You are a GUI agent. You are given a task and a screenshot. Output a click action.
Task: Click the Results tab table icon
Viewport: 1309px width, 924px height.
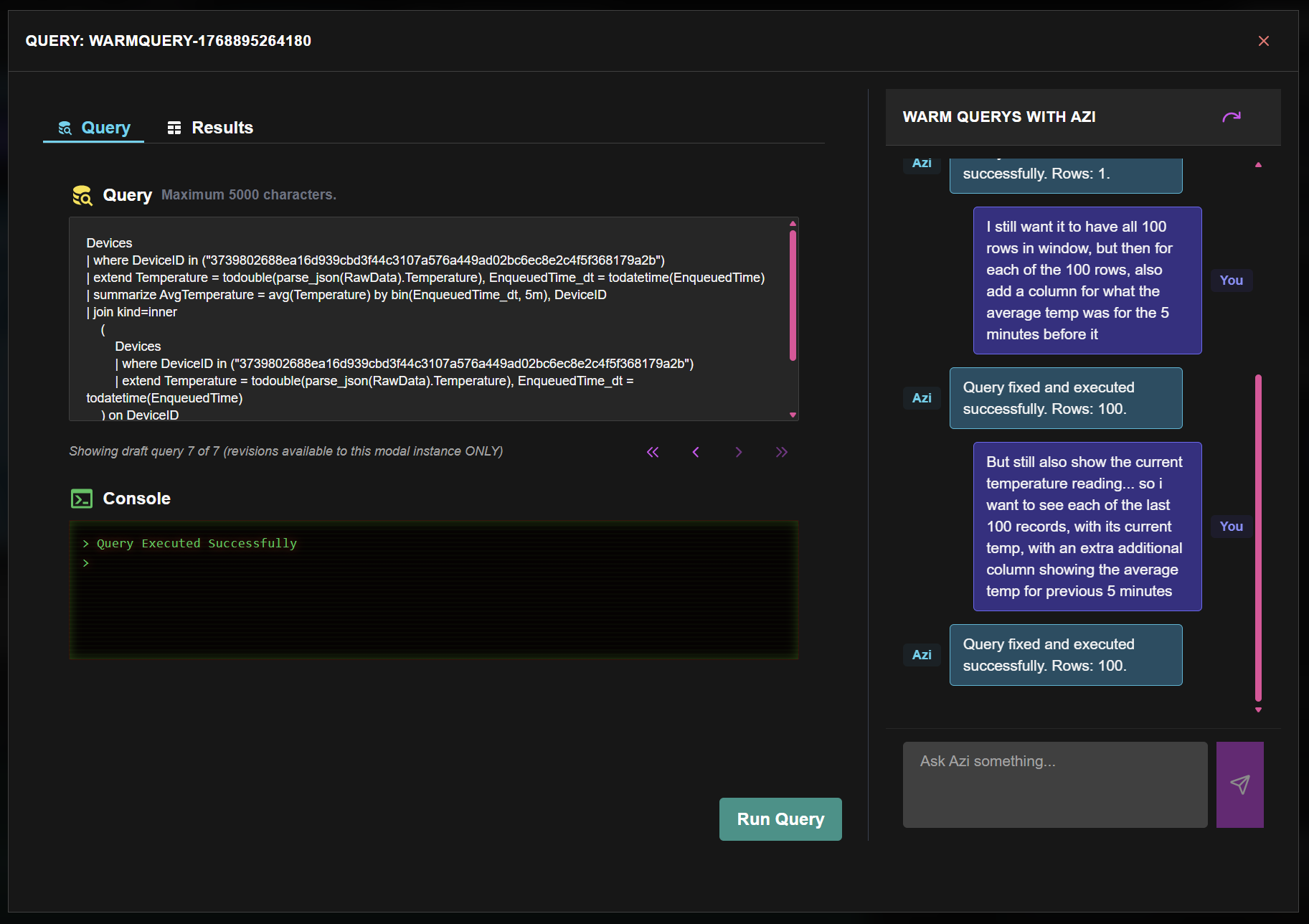click(174, 128)
